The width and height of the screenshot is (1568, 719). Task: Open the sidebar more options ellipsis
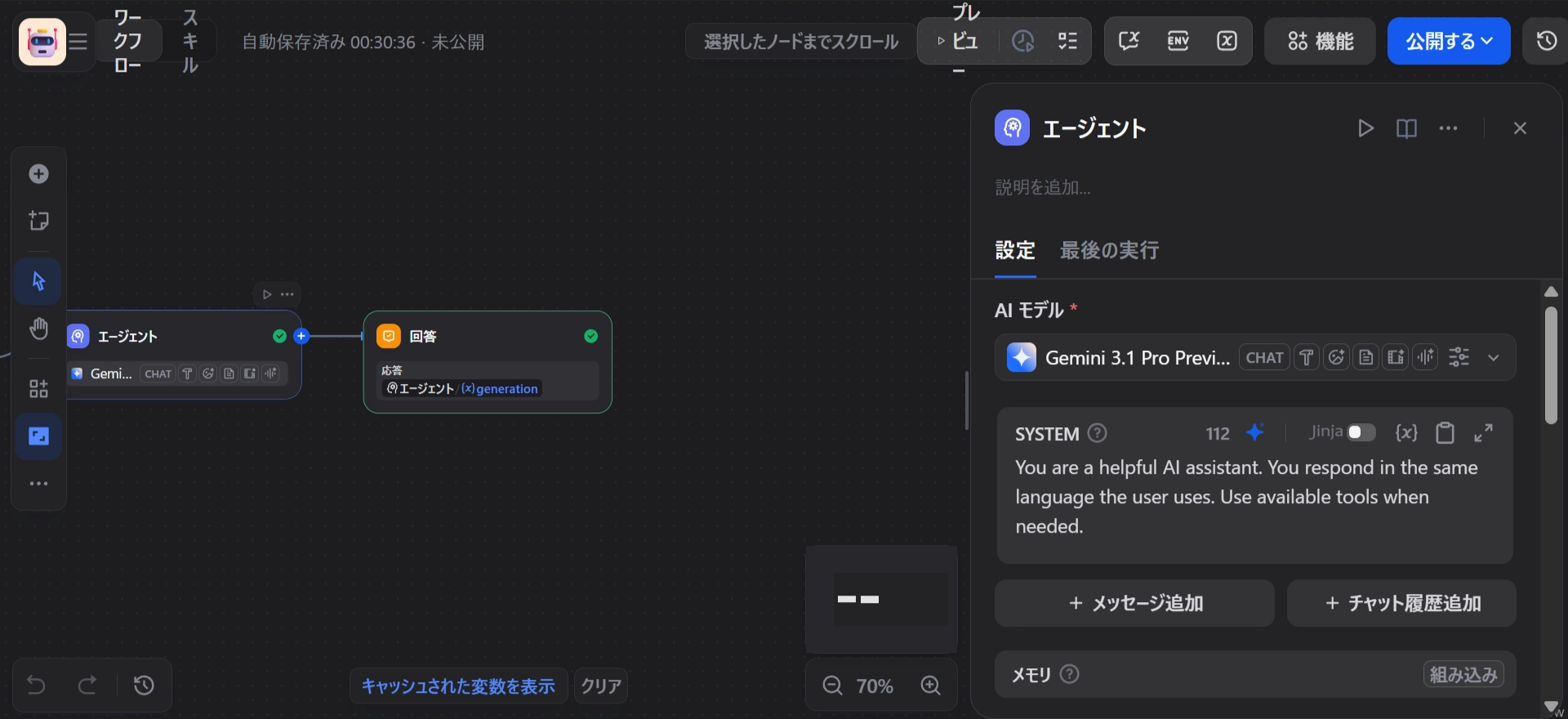[x=38, y=484]
